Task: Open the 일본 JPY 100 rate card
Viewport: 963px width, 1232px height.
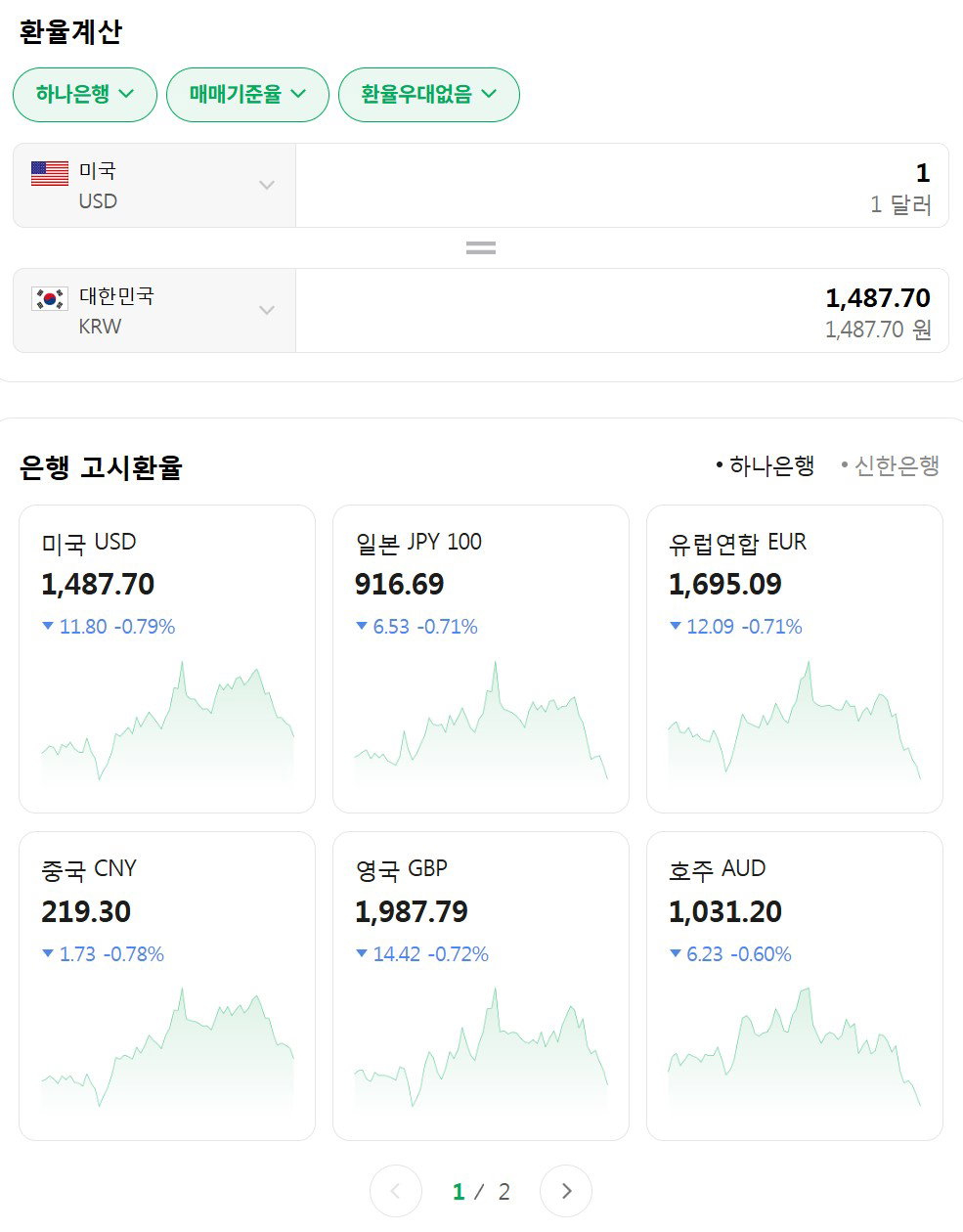Action: click(481, 659)
